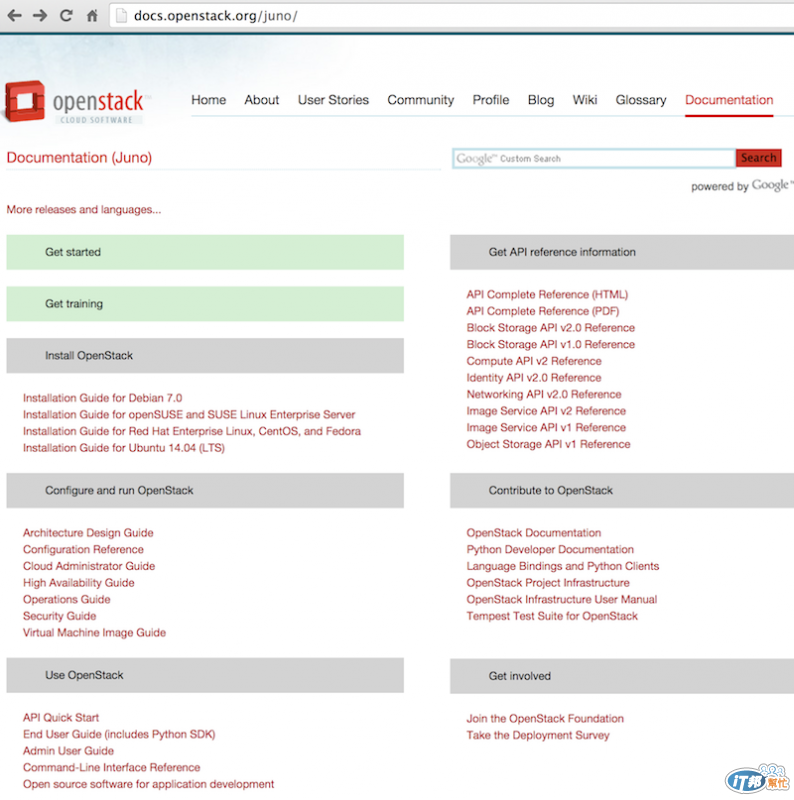The height and width of the screenshot is (800, 794).
Task: Open Installation Guide for Red Hat, CentOS, Fedora
Action: pyautogui.click(x=192, y=431)
